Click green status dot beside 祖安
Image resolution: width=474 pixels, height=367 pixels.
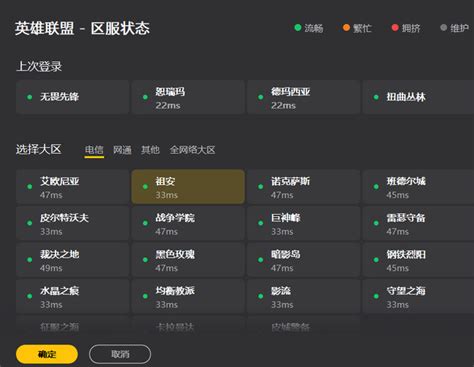145,187
